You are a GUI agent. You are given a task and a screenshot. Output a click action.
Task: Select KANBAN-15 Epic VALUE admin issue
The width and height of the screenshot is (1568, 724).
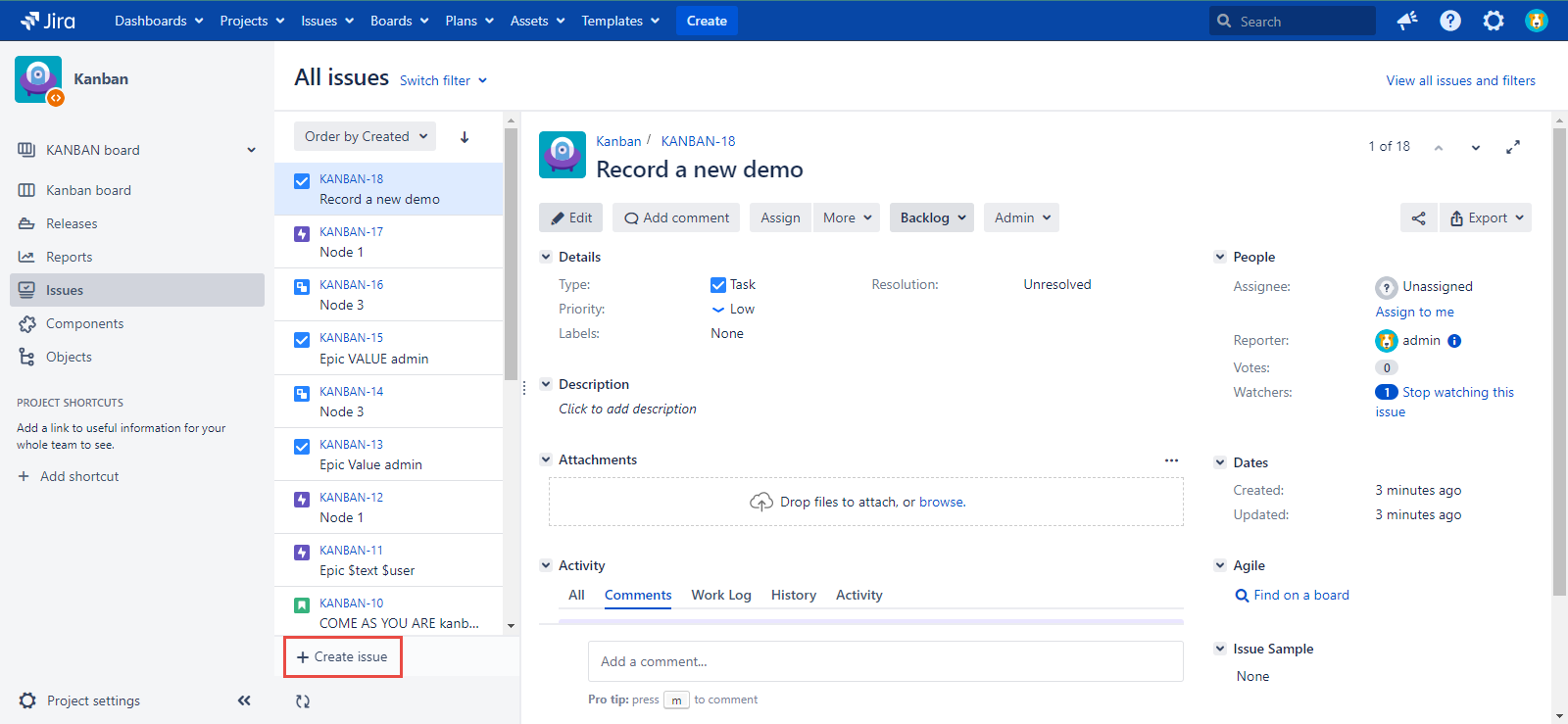pyautogui.click(x=388, y=348)
